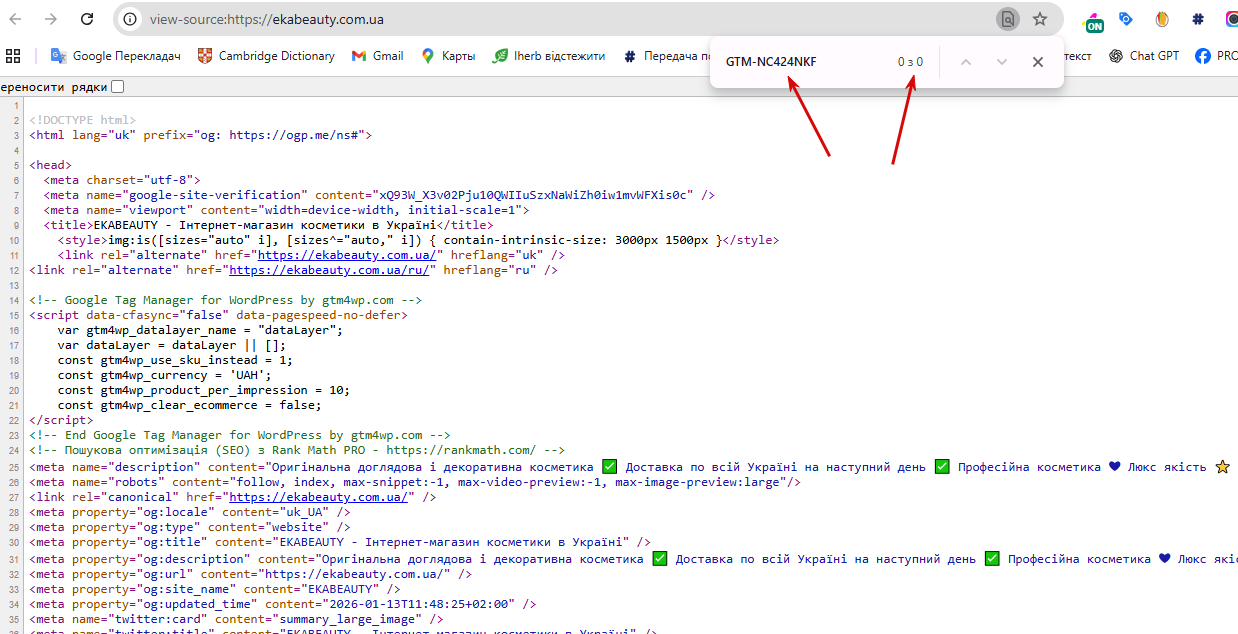Close the find bar
The height and width of the screenshot is (634, 1238).
click(1038, 62)
